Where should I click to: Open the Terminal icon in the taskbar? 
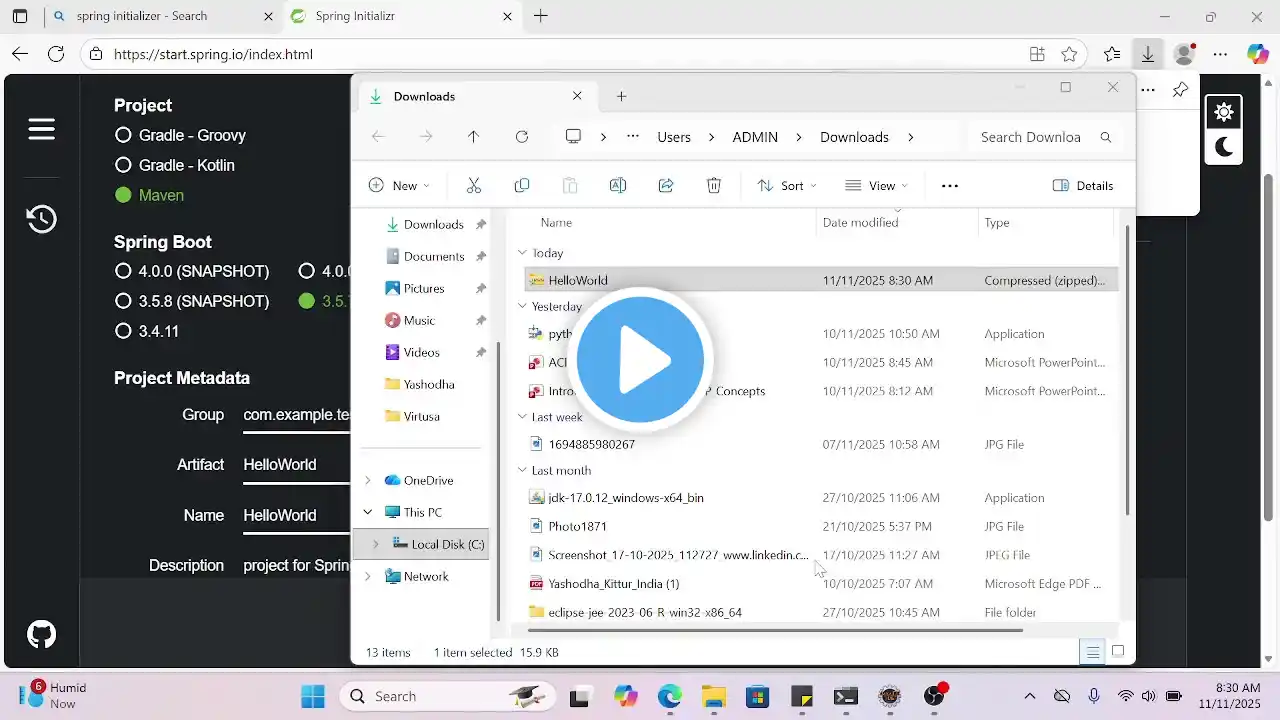pos(846,696)
